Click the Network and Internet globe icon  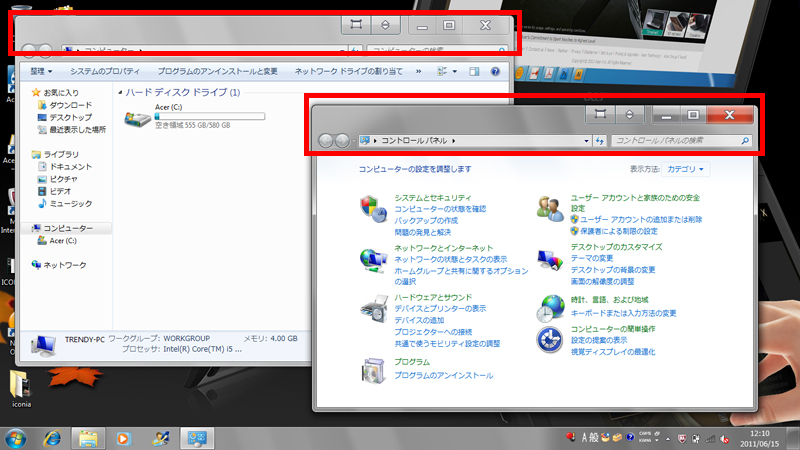click(x=372, y=258)
